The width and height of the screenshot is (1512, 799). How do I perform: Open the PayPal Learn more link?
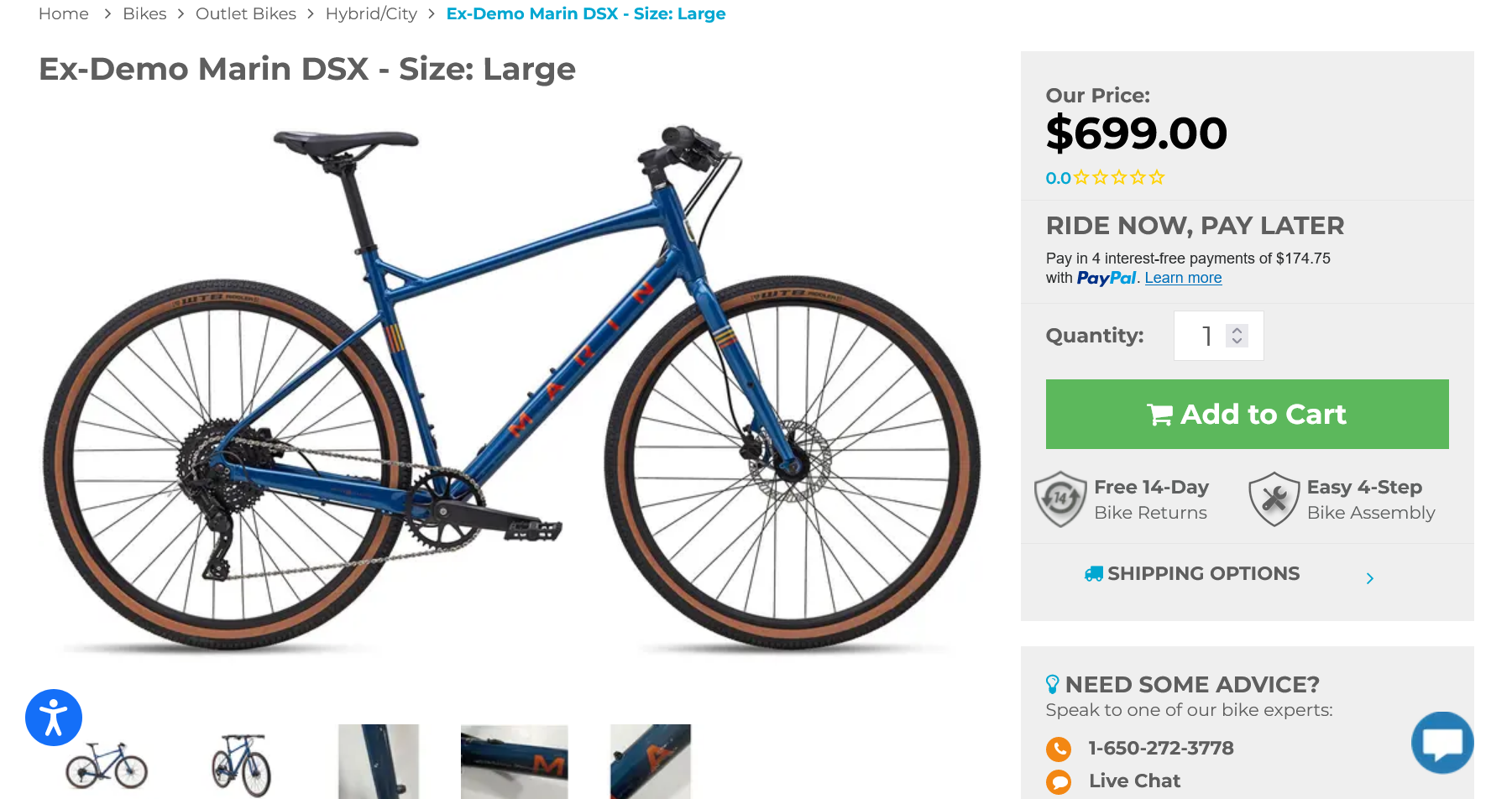tap(1183, 278)
